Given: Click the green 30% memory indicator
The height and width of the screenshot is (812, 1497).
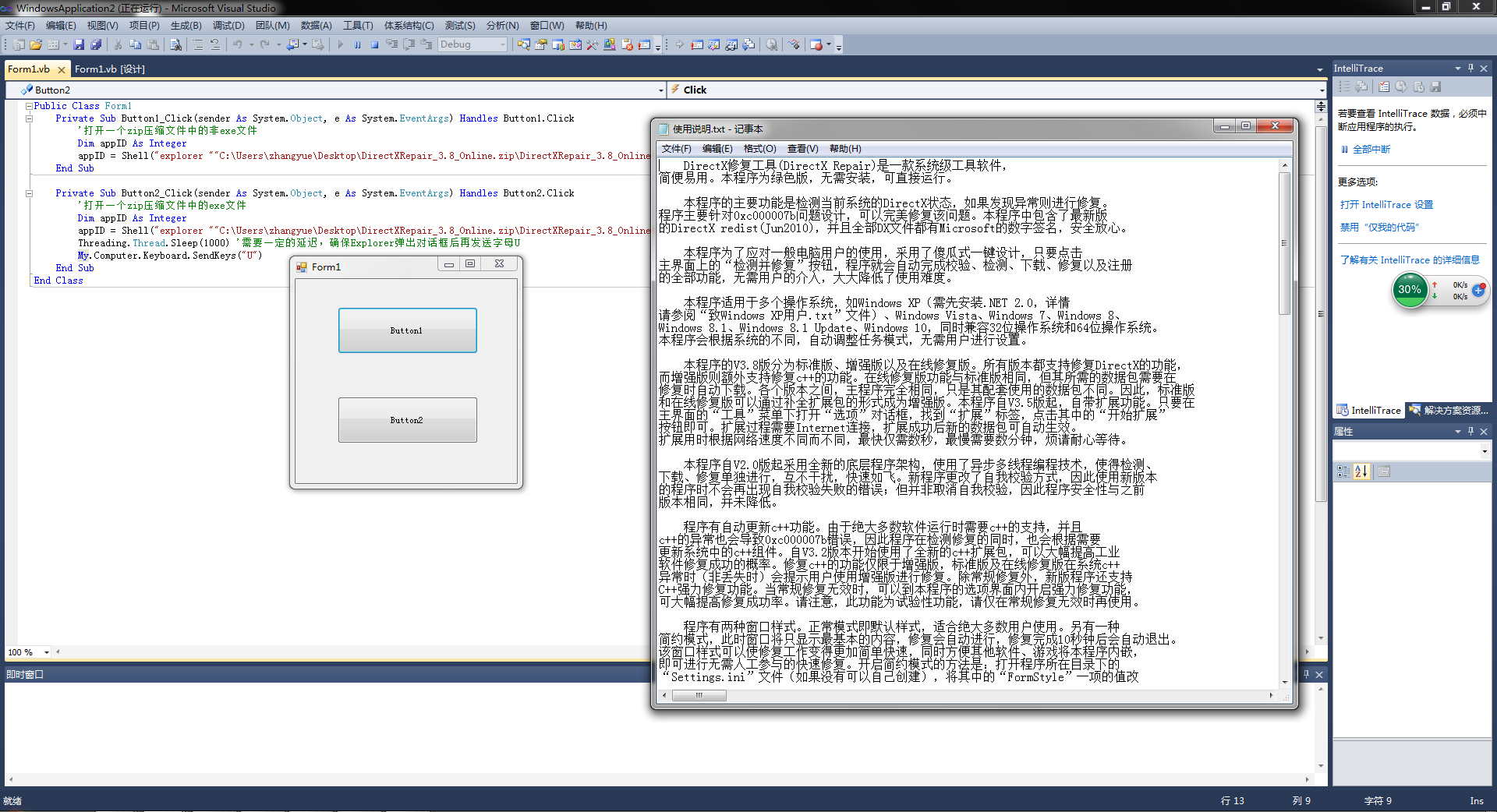Looking at the screenshot, I should click(x=1410, y=290).
